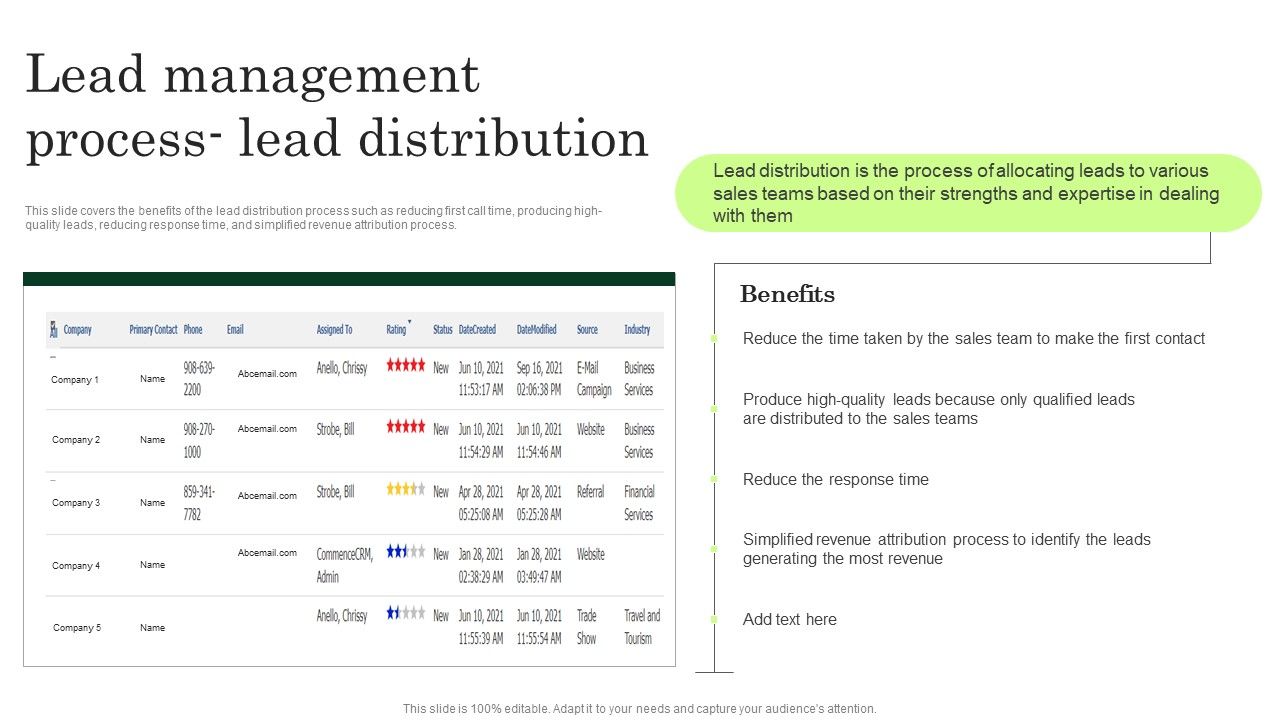The height and width of the screenshot is (720, 1280).
Task: Click the Phone column header
Action: tap(193, 330)
